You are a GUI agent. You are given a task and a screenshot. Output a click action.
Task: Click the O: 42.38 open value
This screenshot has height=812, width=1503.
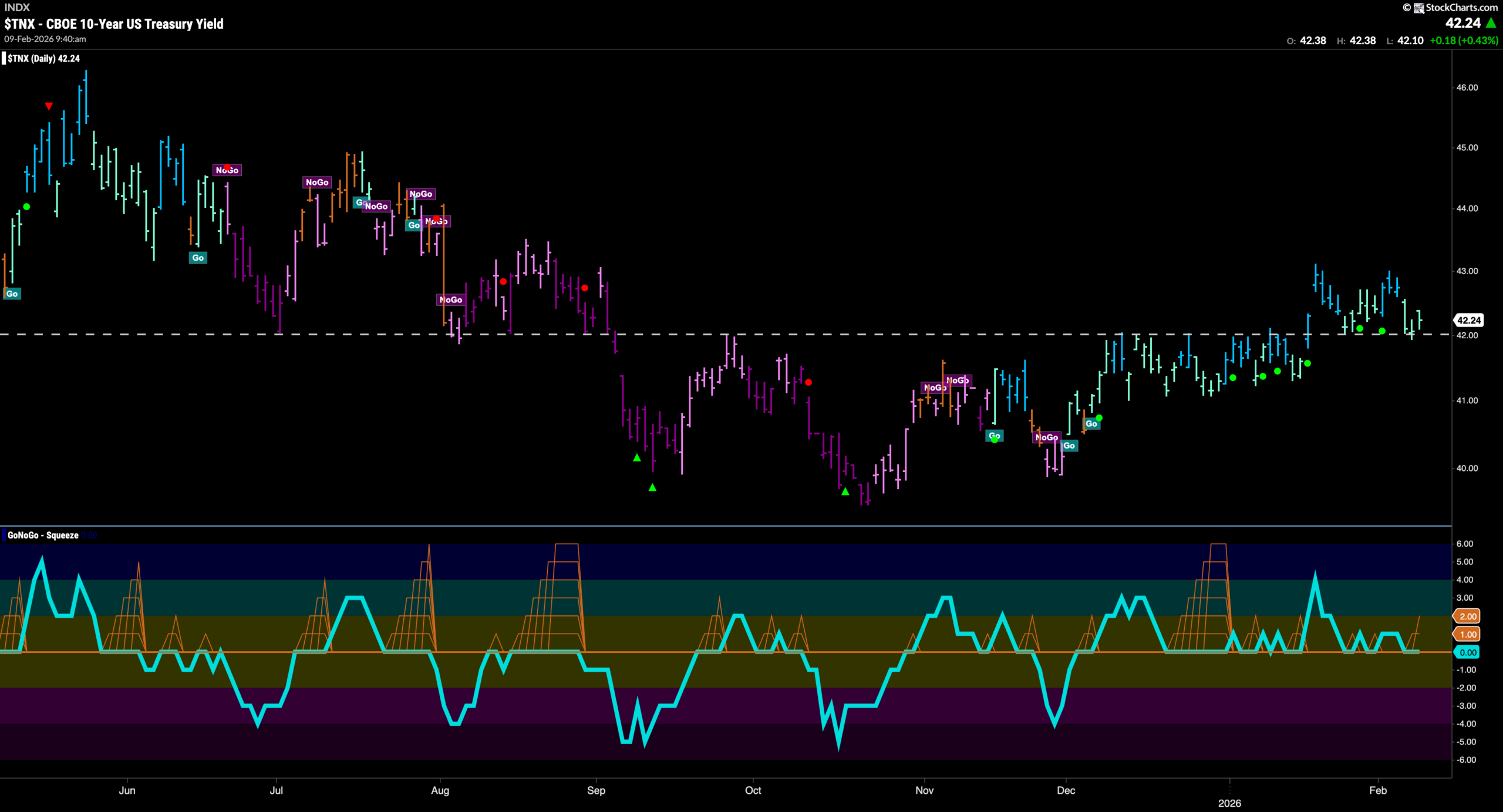tap(1306, 41)
